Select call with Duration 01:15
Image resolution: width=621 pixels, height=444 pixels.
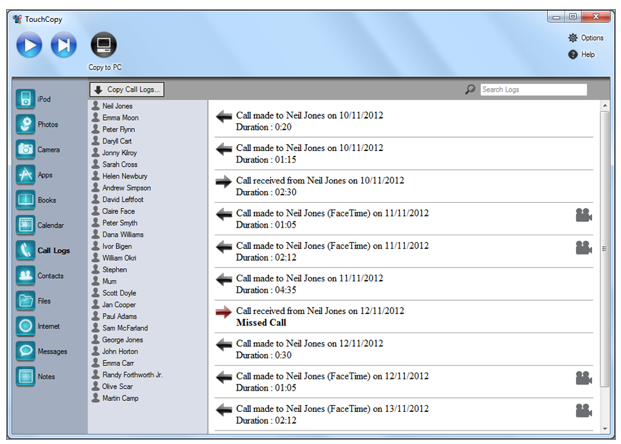pos(404,154)
